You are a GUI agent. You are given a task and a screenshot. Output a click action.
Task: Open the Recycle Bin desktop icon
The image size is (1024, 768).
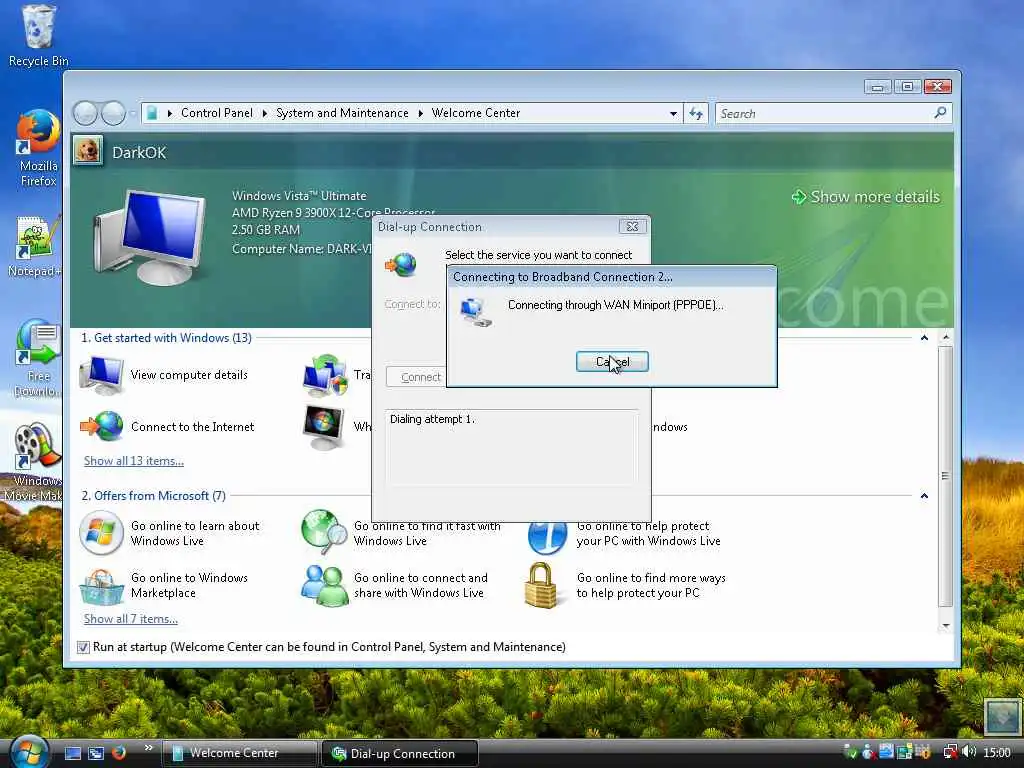pos(38,36)
